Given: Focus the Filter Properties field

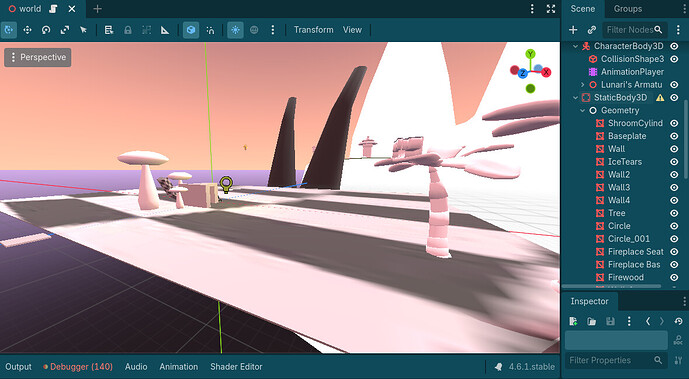Looking at the screenshot, I should pos(616,360).
